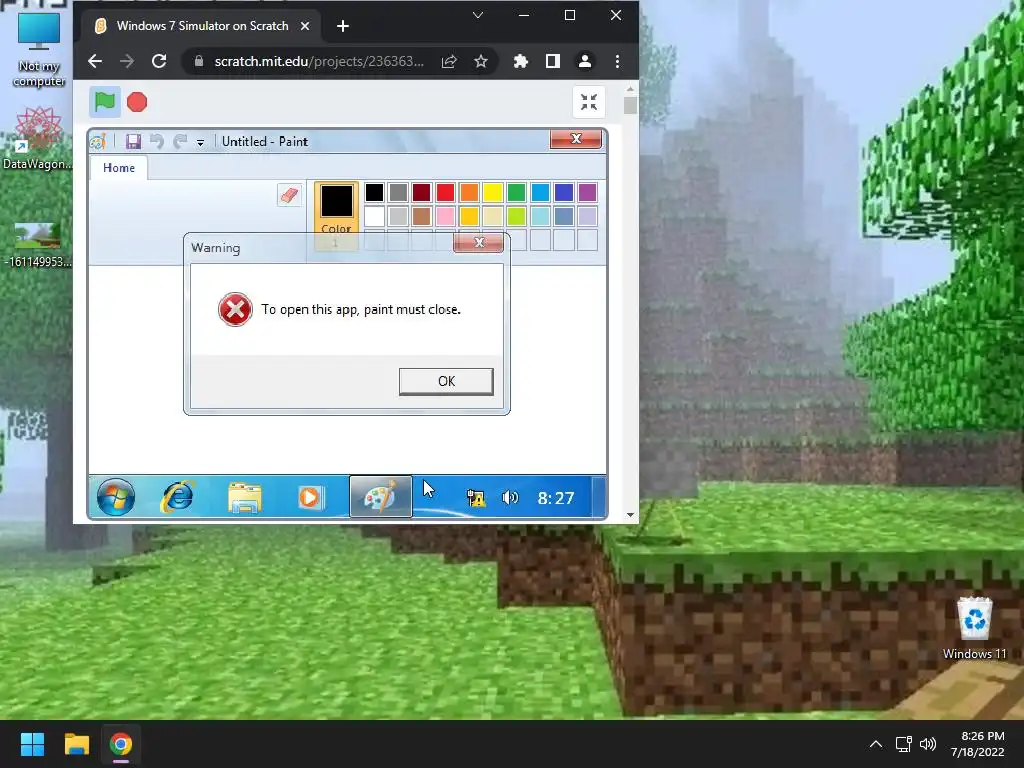
Task: Pick the bright red color swatch
Action: 445,192
